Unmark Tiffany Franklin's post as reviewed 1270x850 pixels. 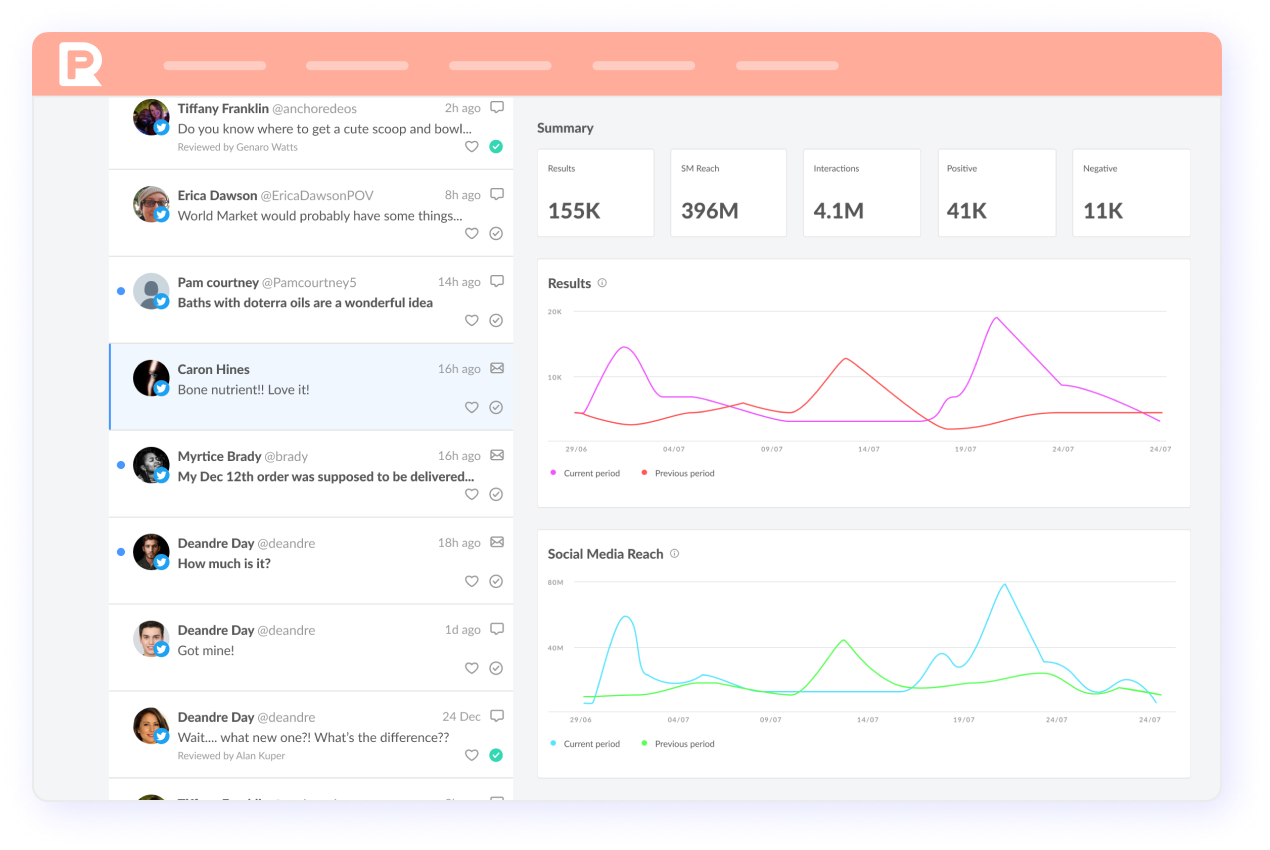(x=496, y=147)
